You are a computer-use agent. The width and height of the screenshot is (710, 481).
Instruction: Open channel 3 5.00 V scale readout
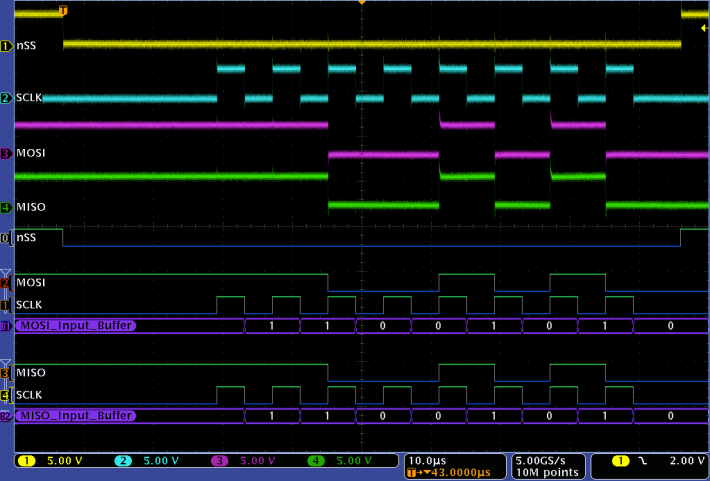pyautogui.click(x=258, y=461)
